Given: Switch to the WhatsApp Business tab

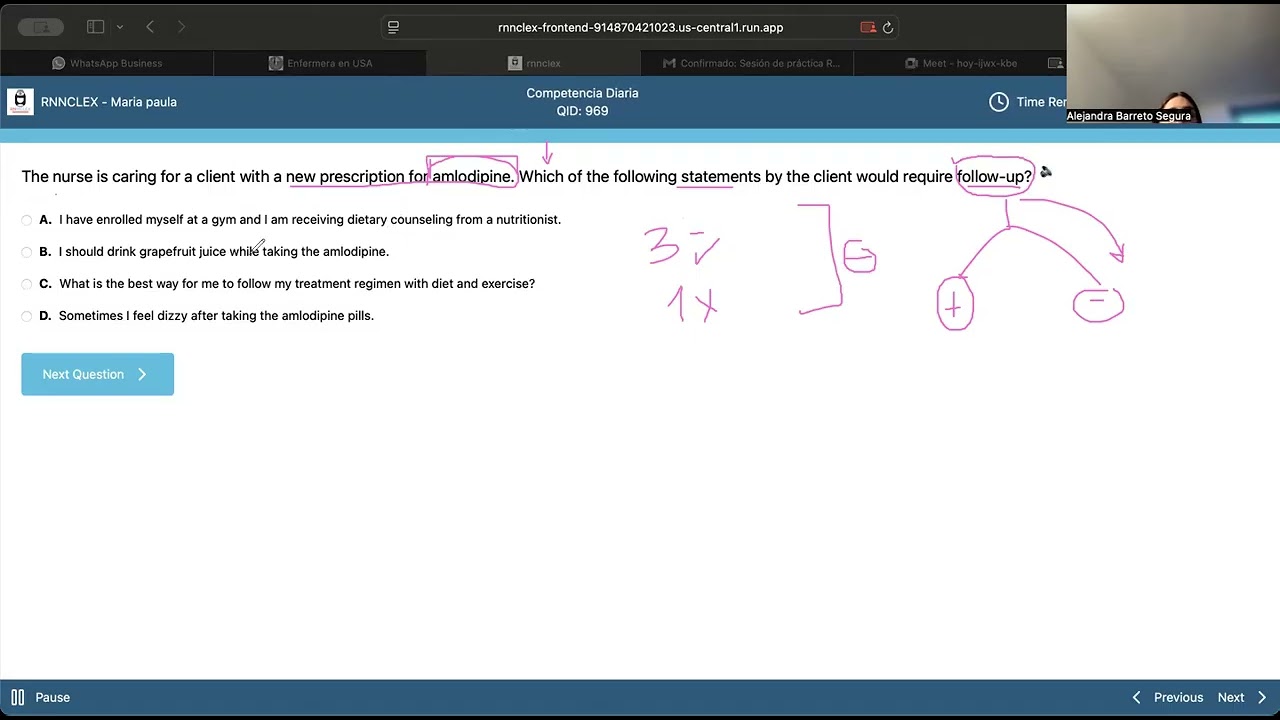Looking at the screenshot, I should coord(107,63).
